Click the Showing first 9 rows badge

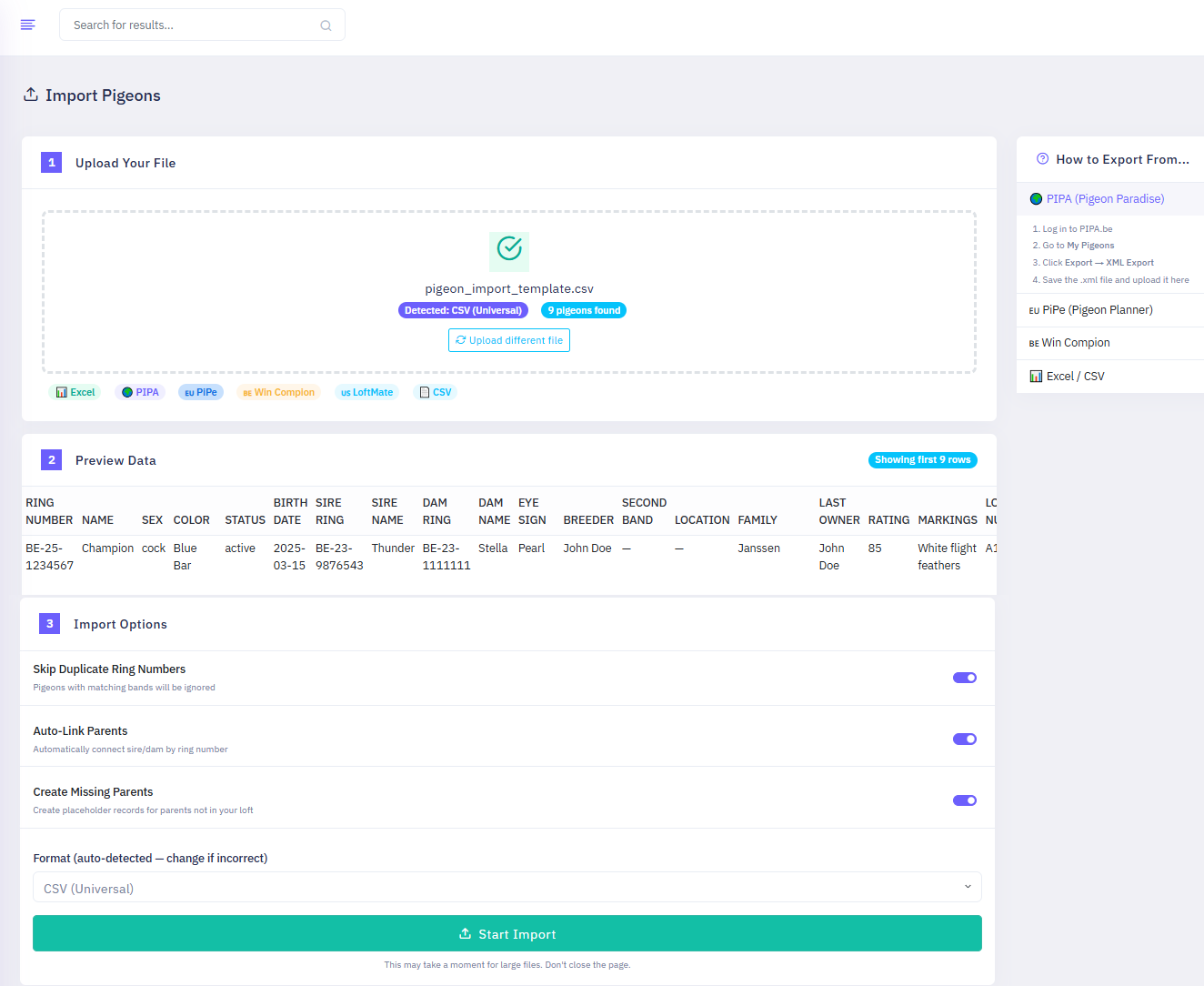pyautogui.click(x=922, y=459)
